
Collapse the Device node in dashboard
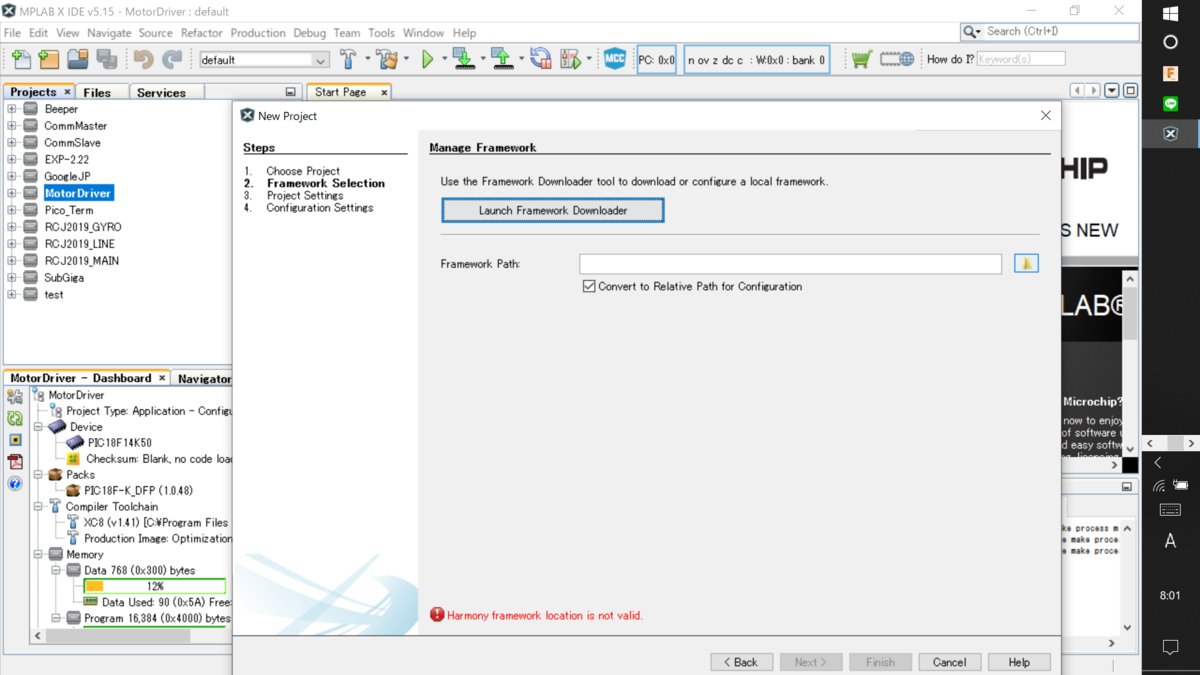[x=38, y=427]
